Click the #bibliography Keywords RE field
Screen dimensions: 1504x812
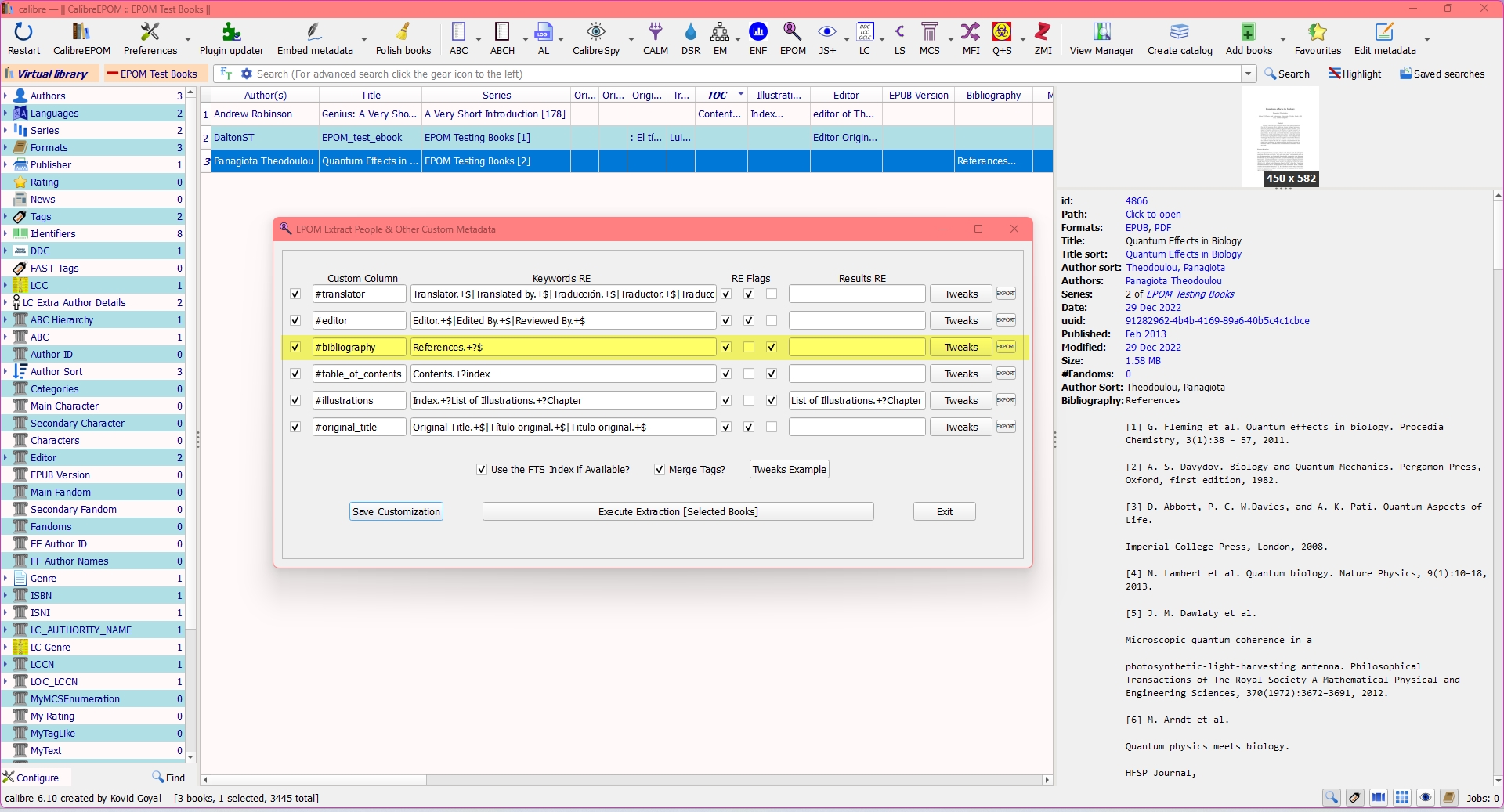tap(562, 348)
